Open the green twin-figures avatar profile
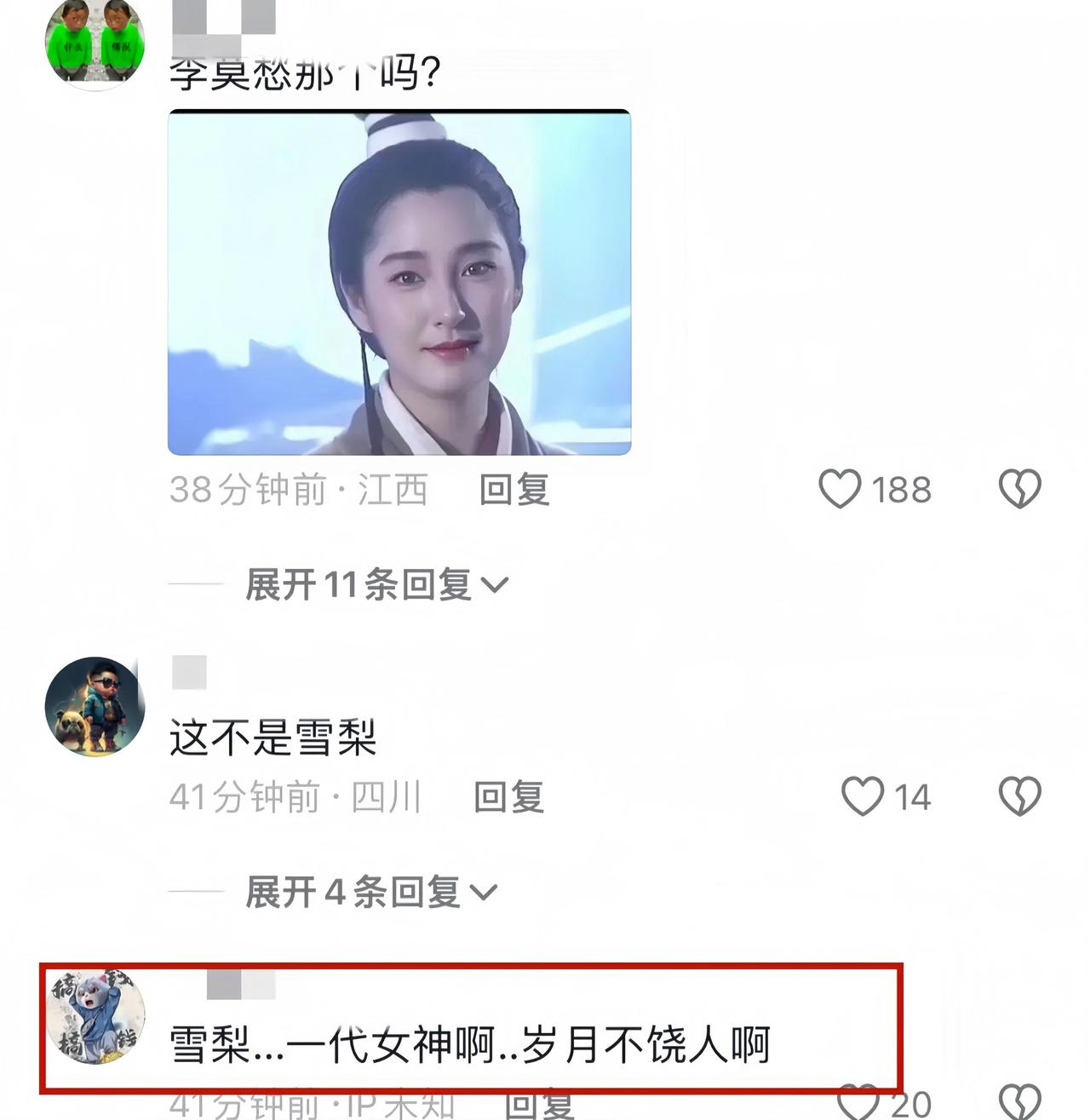This screenshot has width=1090, height=1120. (95, 41)
